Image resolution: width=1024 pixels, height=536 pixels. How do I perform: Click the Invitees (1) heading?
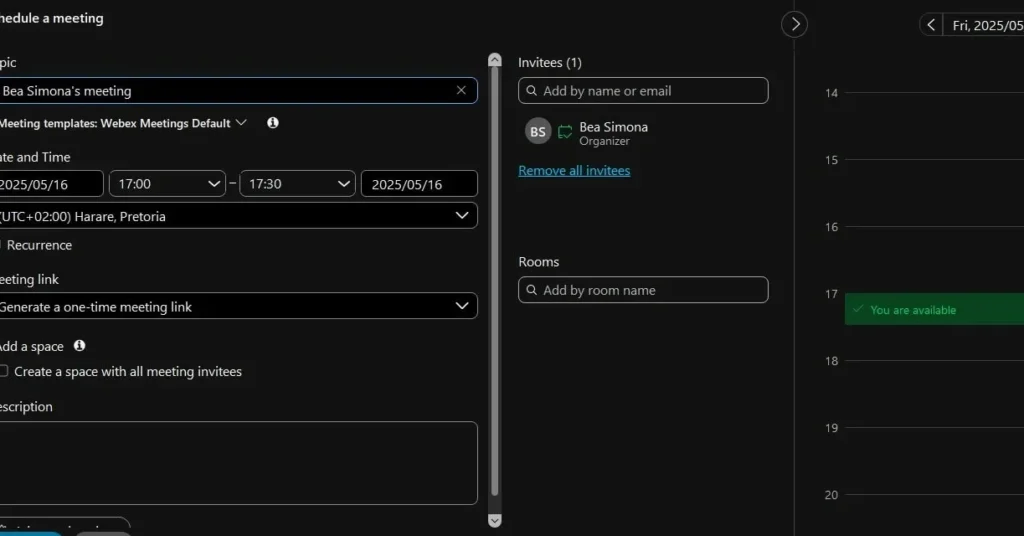coord(550,63)
